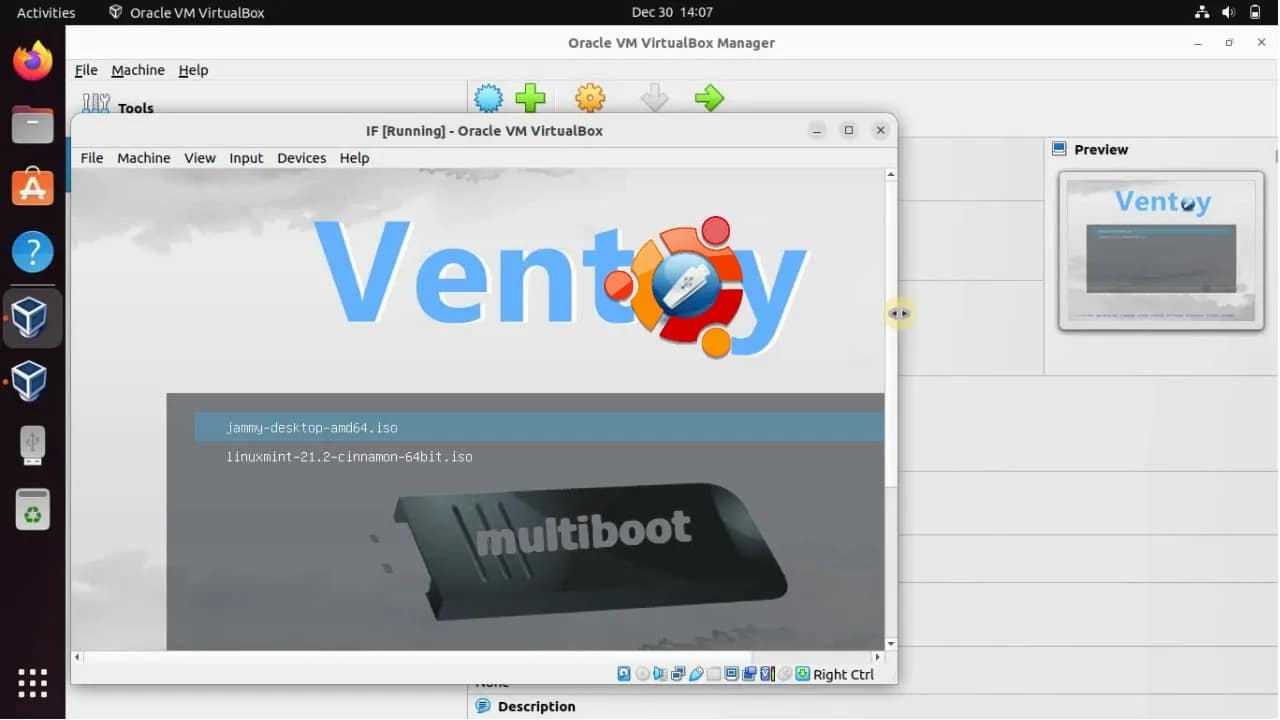Click the display status icon in VM status bar
Viewport: 1280px width, 720px height.
pos(731,673)
